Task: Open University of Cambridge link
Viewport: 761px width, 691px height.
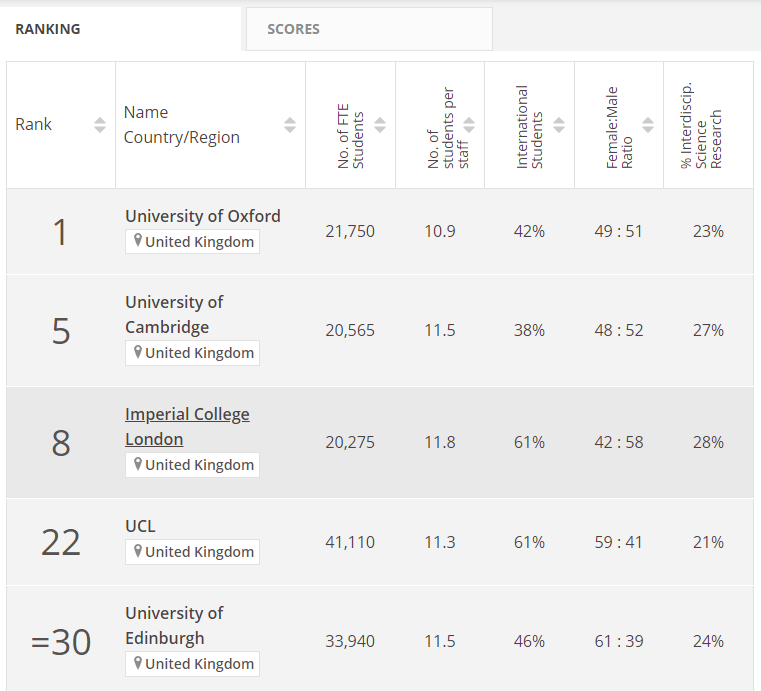Action: tap(174, 314)
